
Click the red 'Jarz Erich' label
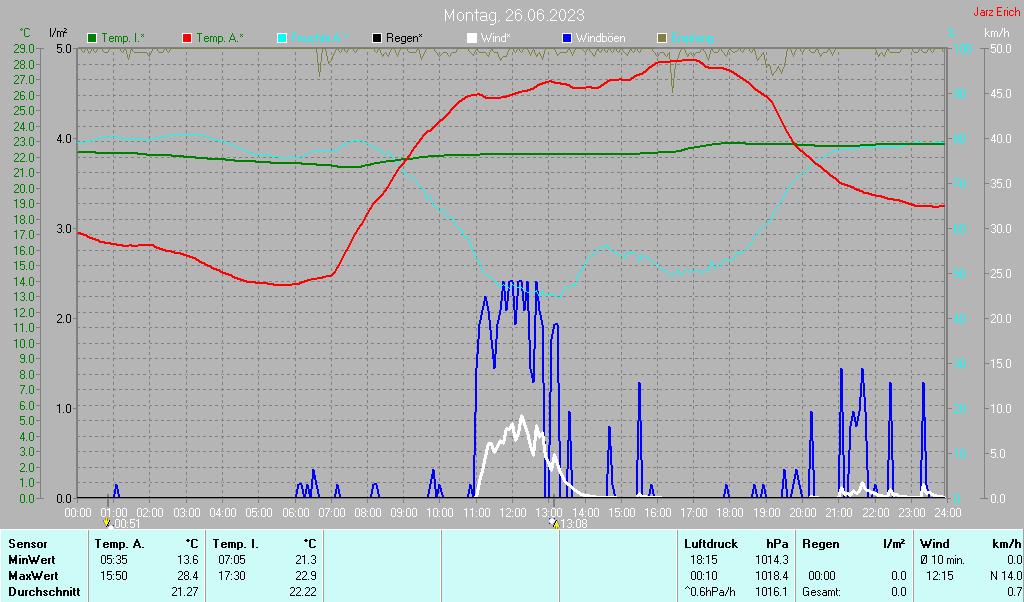tap(997, 12)
